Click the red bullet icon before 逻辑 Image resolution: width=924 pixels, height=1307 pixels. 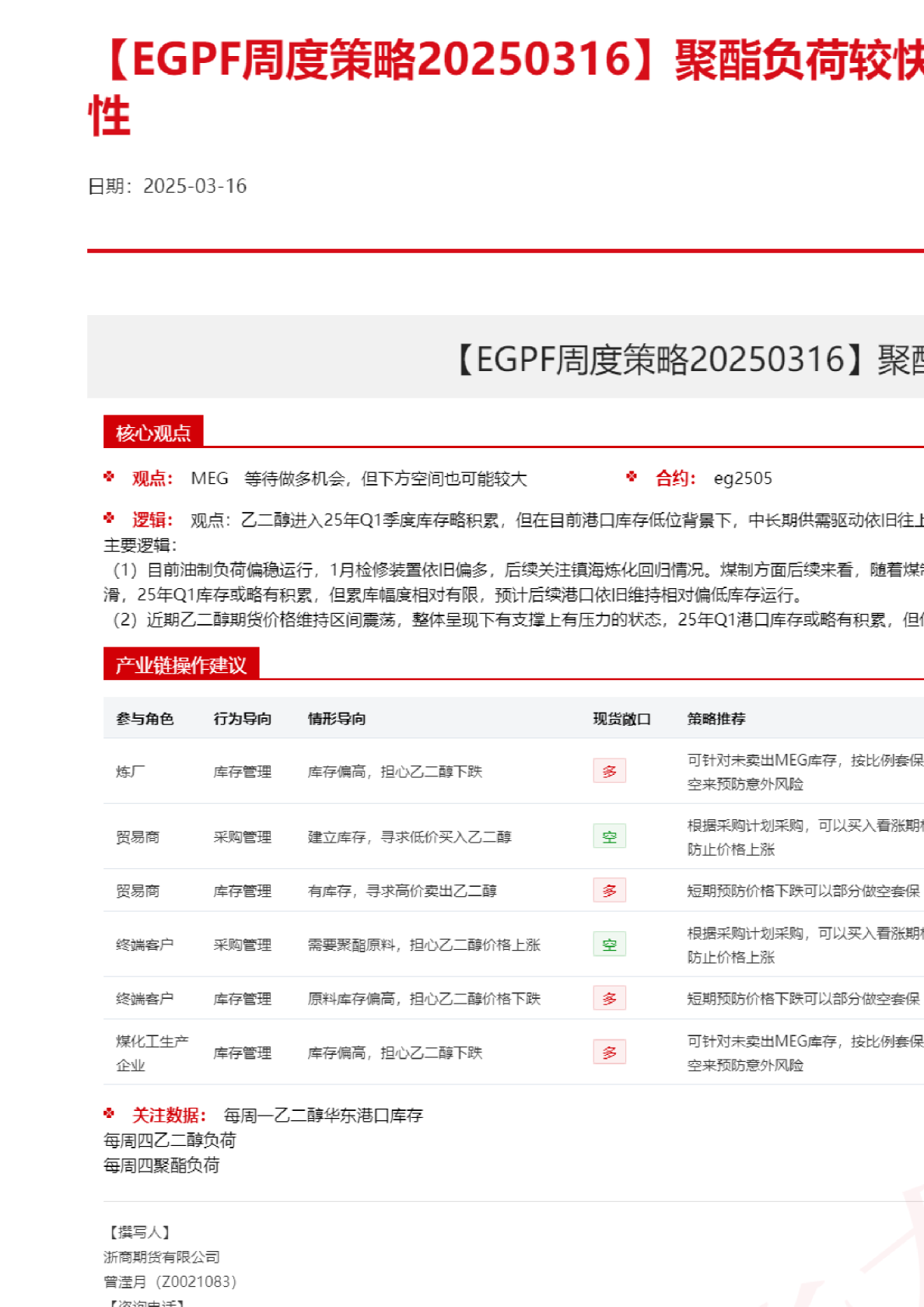pos(109,518)
